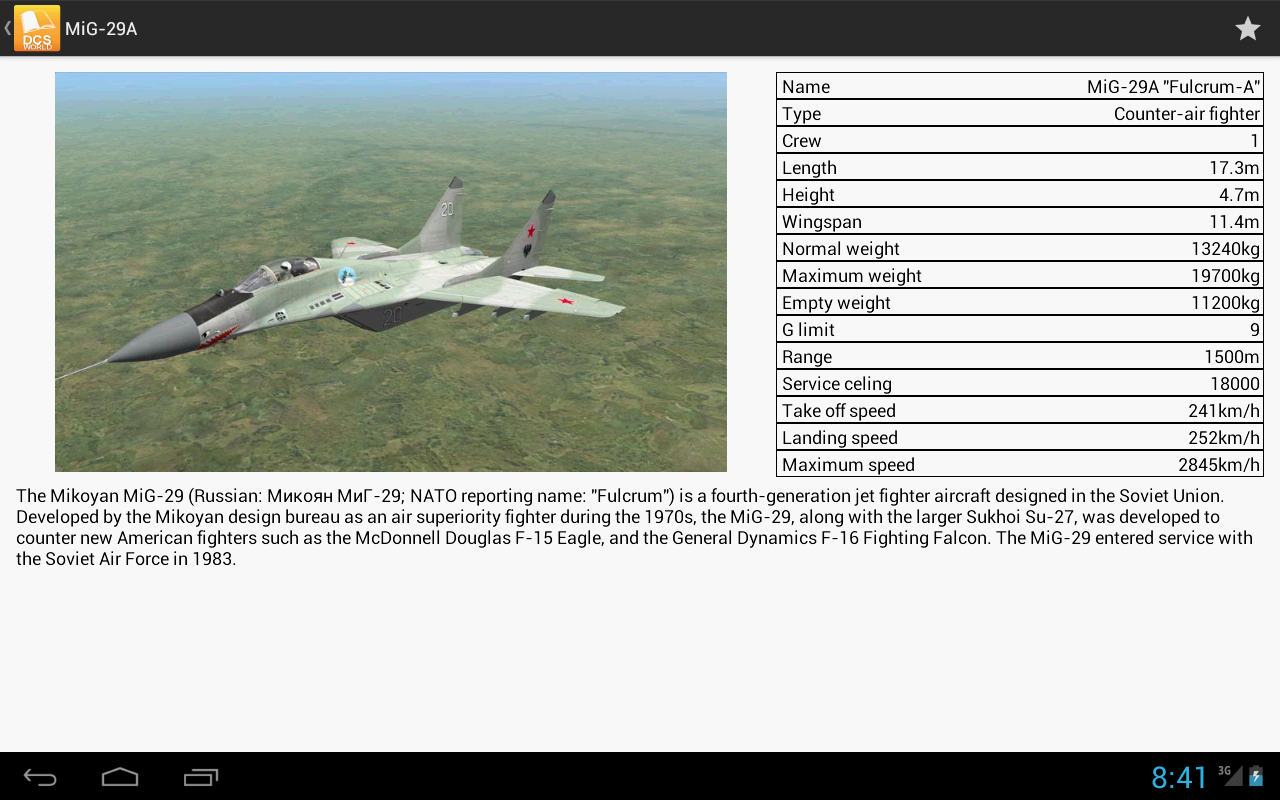
Task: Tap the 3G signal indicator
Action: [x=1230, y=775]
